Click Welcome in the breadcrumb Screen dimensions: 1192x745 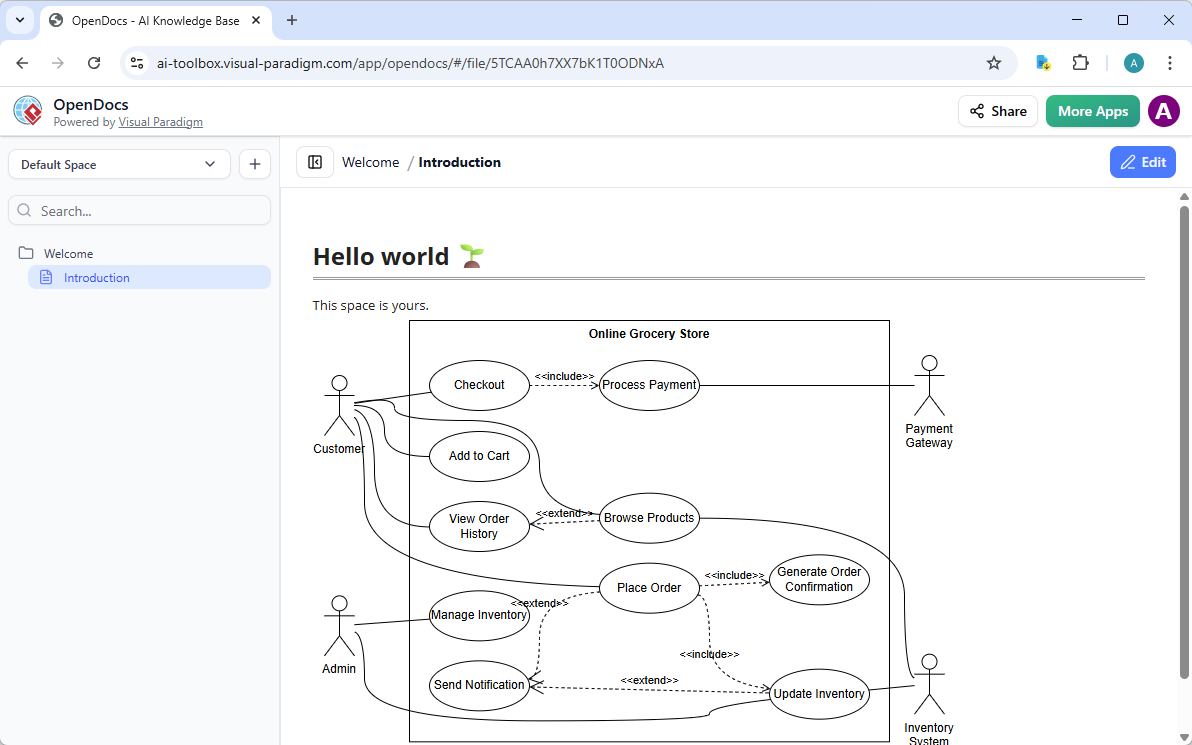tap(370, 161)
